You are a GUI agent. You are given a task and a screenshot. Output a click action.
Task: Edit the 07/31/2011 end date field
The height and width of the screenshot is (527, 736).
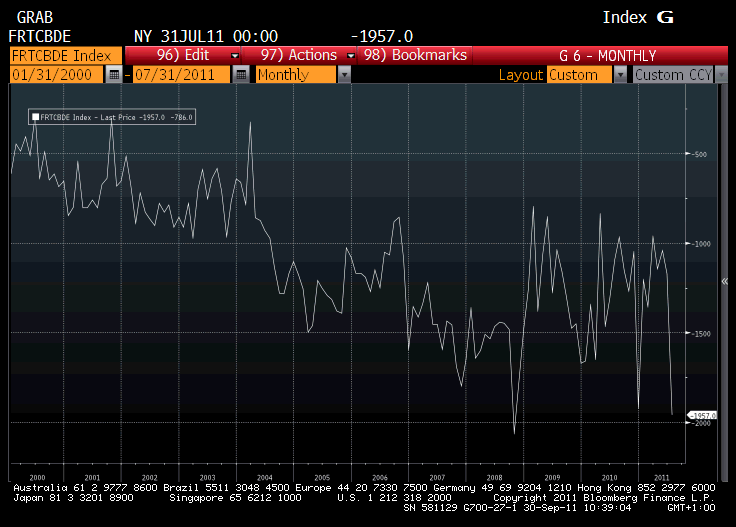click(181, 75)
